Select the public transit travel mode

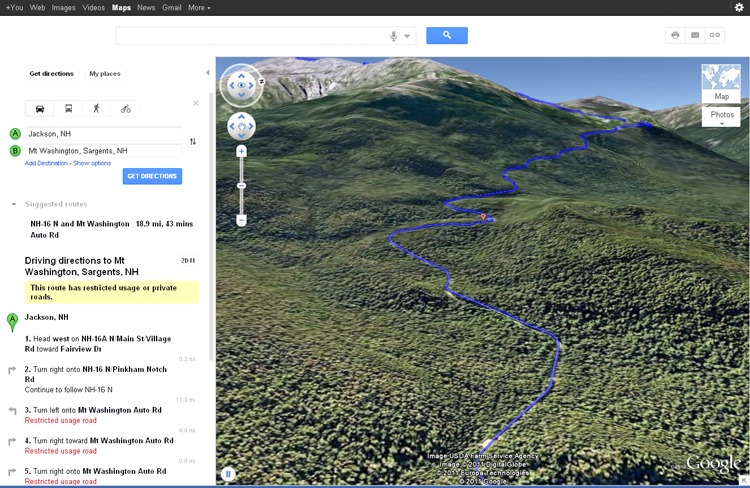68,108
